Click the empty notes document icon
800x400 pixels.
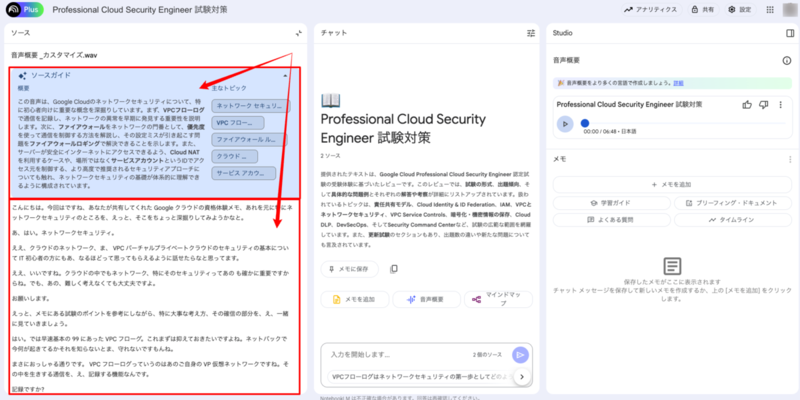(672, 266)
